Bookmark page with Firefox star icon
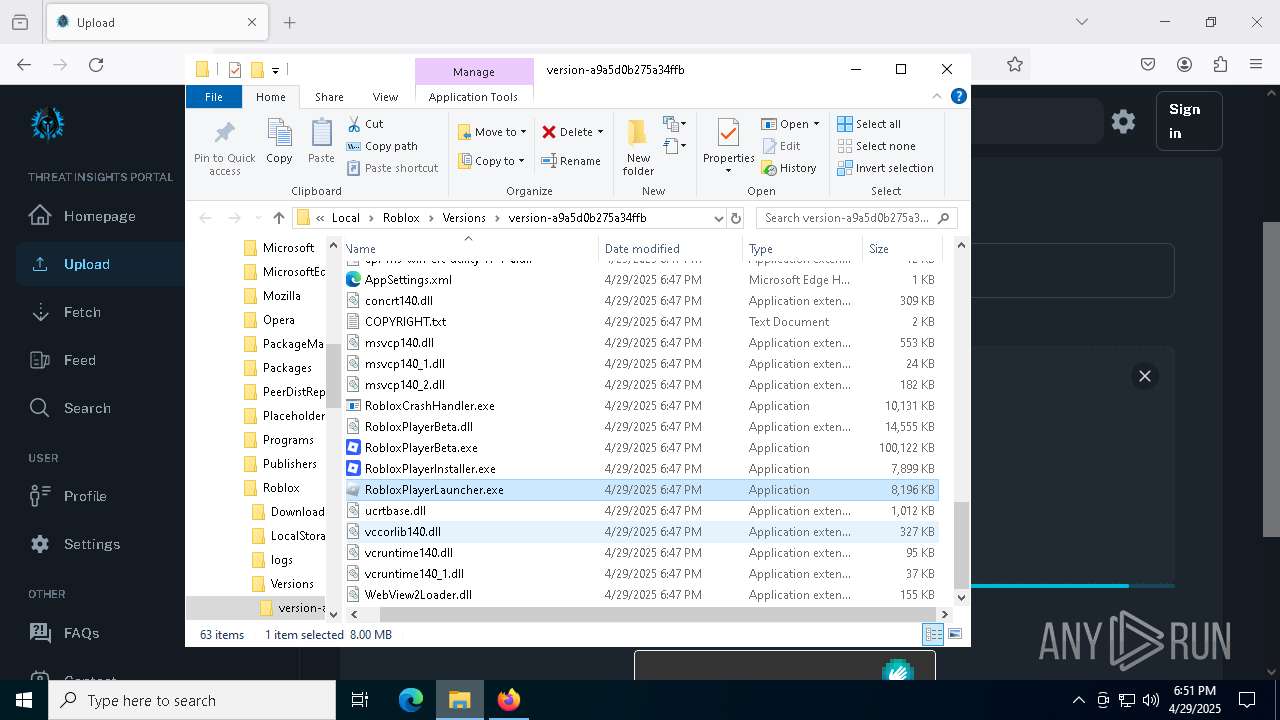 click(1015, 64)
